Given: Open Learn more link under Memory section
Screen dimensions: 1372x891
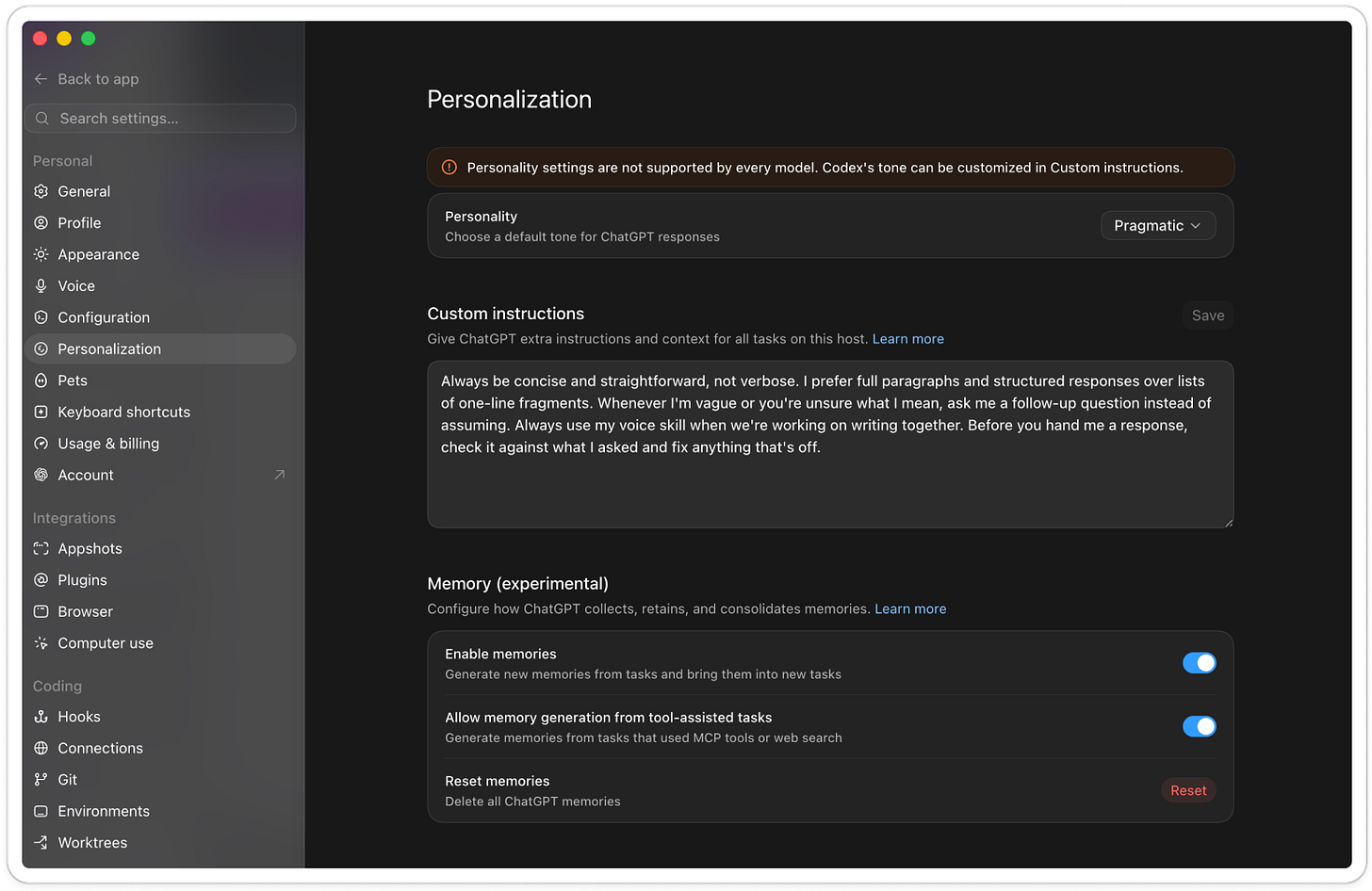Looking at the screenshot, I should (910, 609).
